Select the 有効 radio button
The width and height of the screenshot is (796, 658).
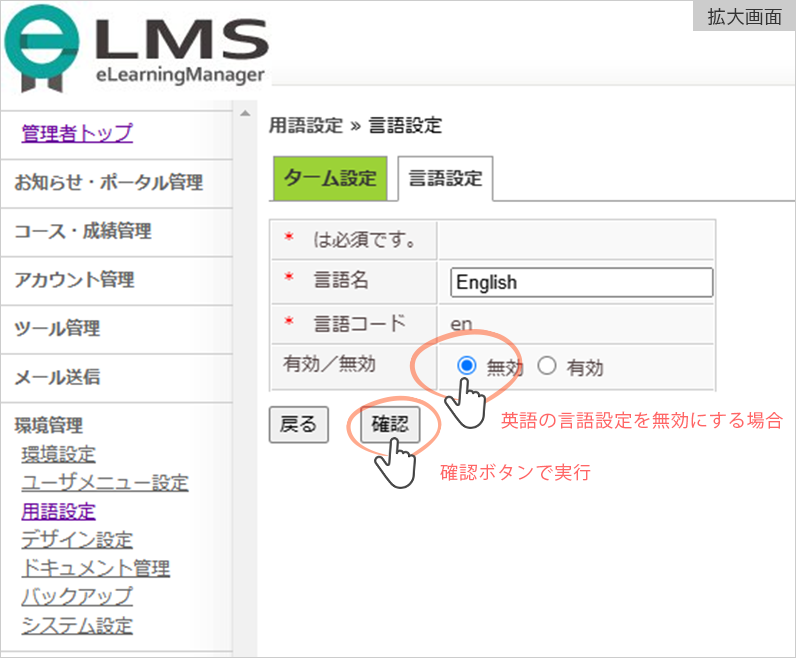click(x=547, y=366)
